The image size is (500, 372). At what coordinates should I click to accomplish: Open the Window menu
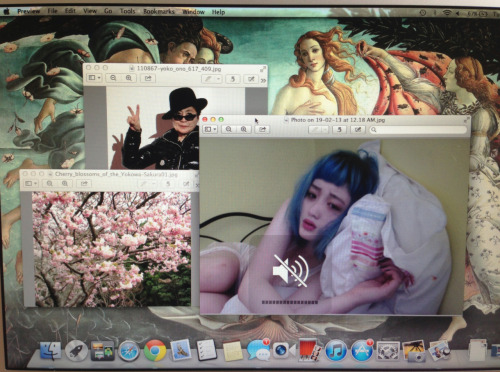click(193, 12)
